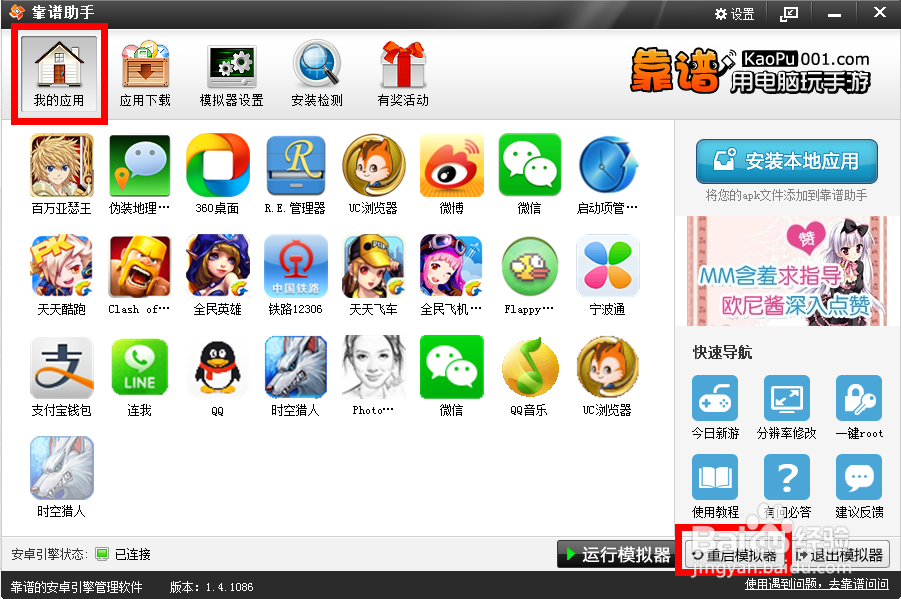
Task: Launch the 全民飞机 game icon
Action: 452,266
